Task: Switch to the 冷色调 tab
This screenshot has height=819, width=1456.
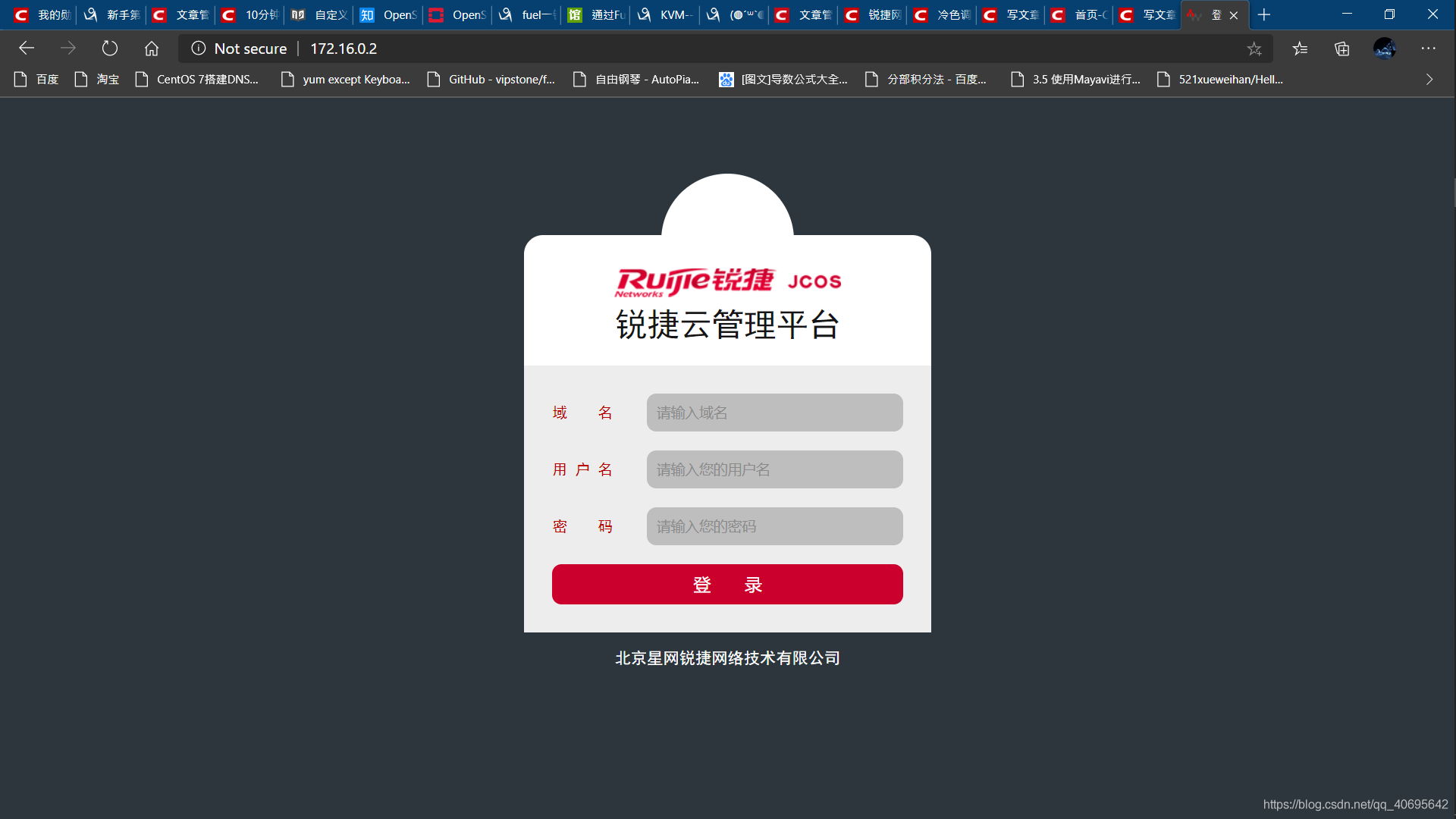Action: [942, 14]
